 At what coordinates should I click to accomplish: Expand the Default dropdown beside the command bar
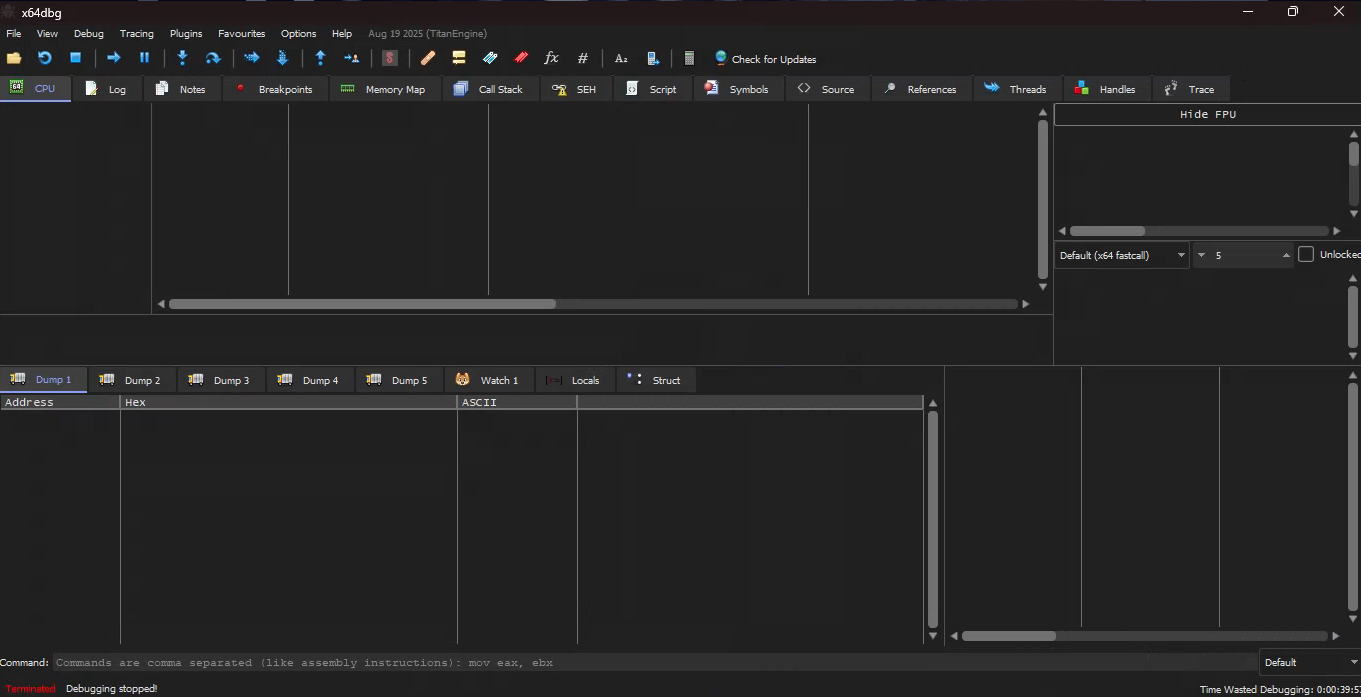pos(1309,662)
